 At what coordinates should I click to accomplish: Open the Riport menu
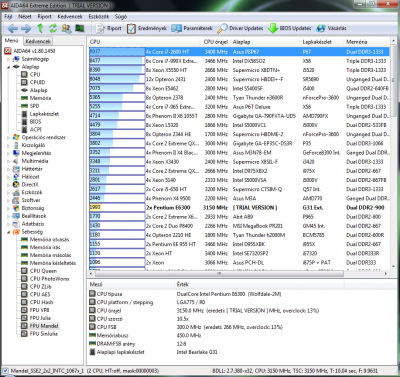[44, 16]
